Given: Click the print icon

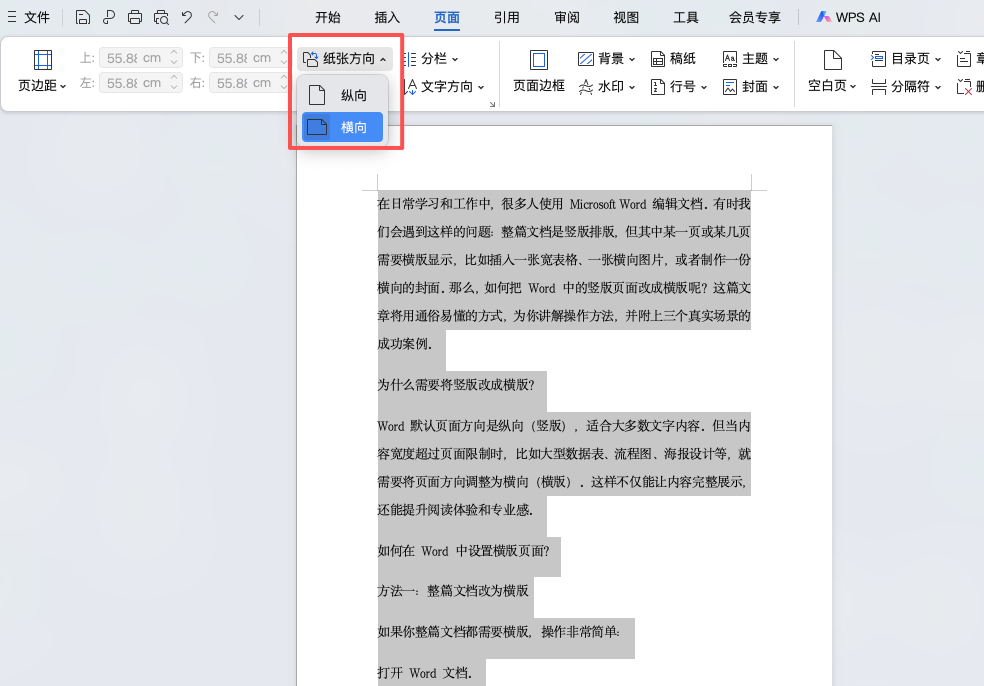Looking at the screenshot, I should pyautogui.click(x=134, y=17).
